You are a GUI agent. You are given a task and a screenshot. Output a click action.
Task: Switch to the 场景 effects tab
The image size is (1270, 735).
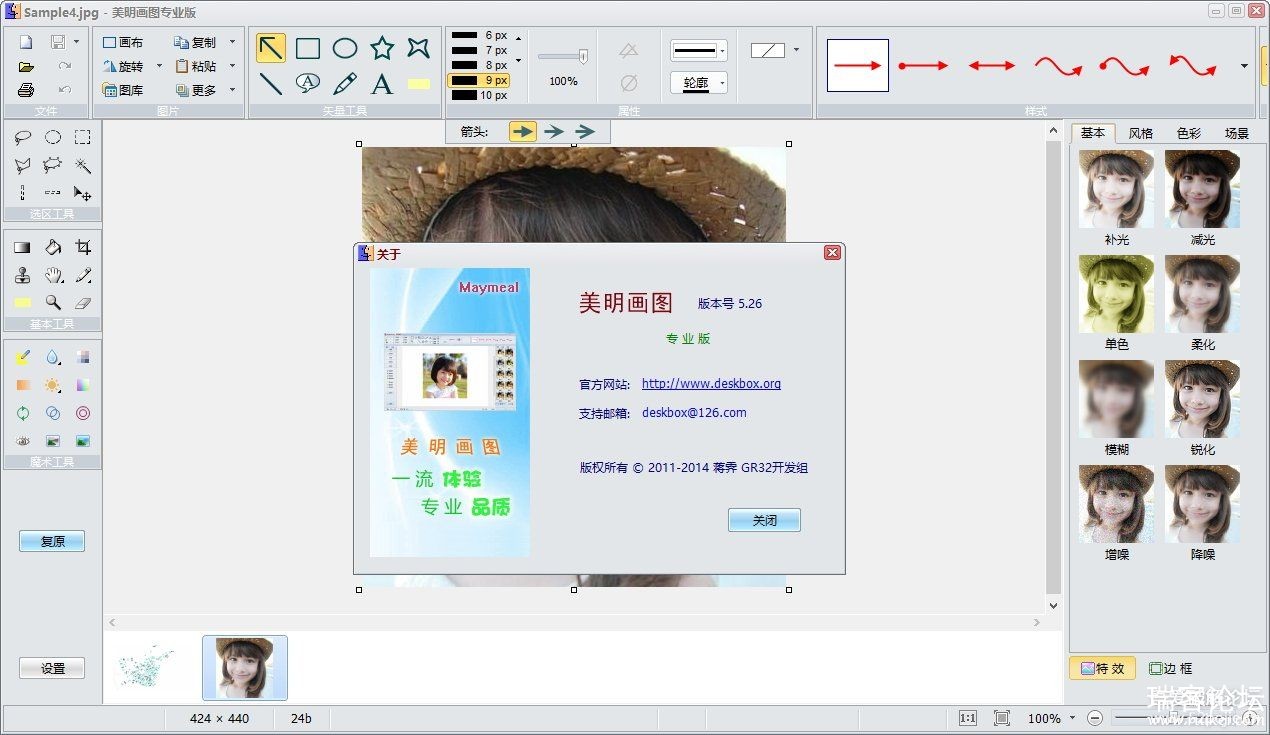tap(1237, 133)
